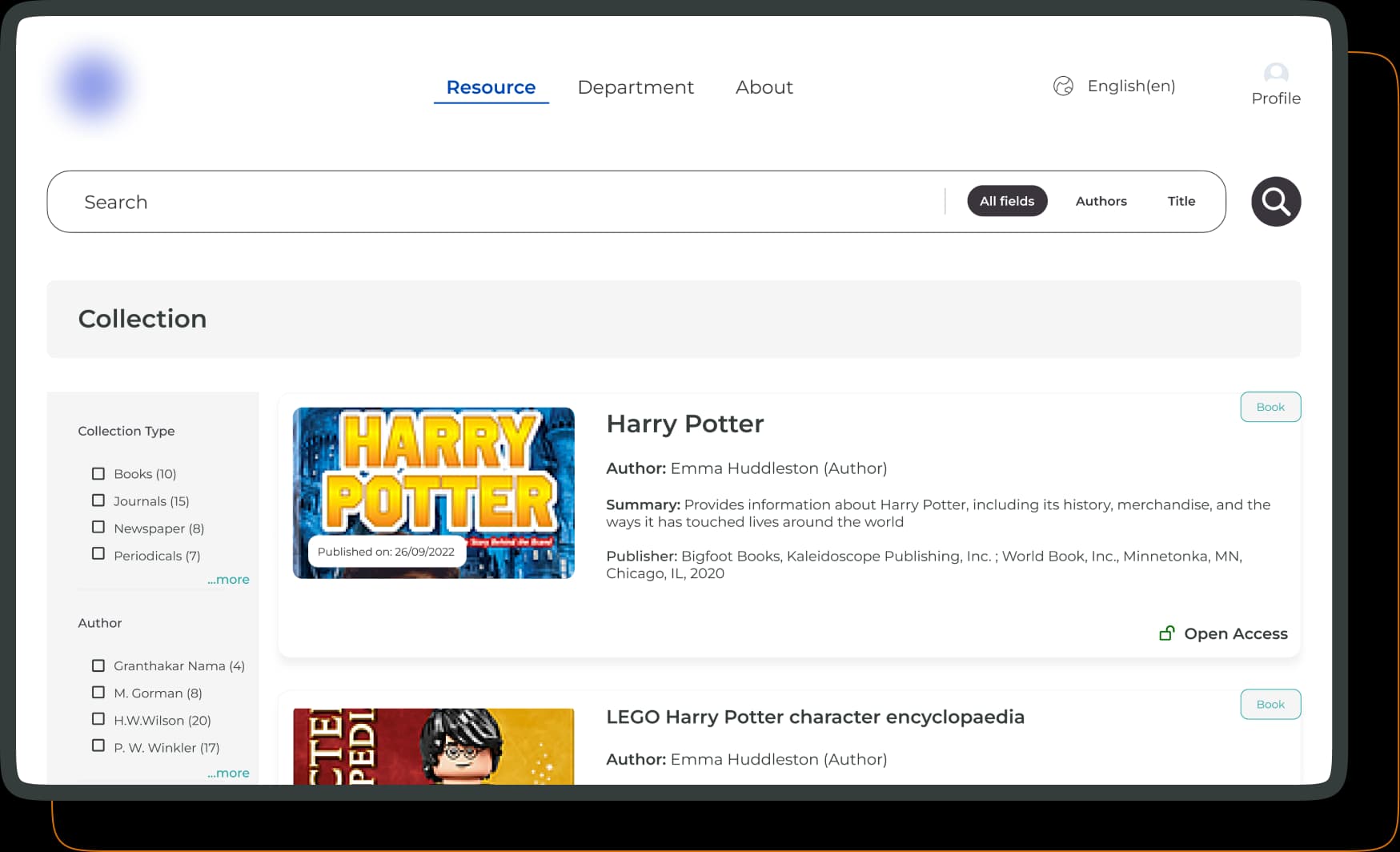The image size is (1400, 852).
Task: Open LEGO Harry Potter character encyclopaedia title
Action: coord(815,717)
